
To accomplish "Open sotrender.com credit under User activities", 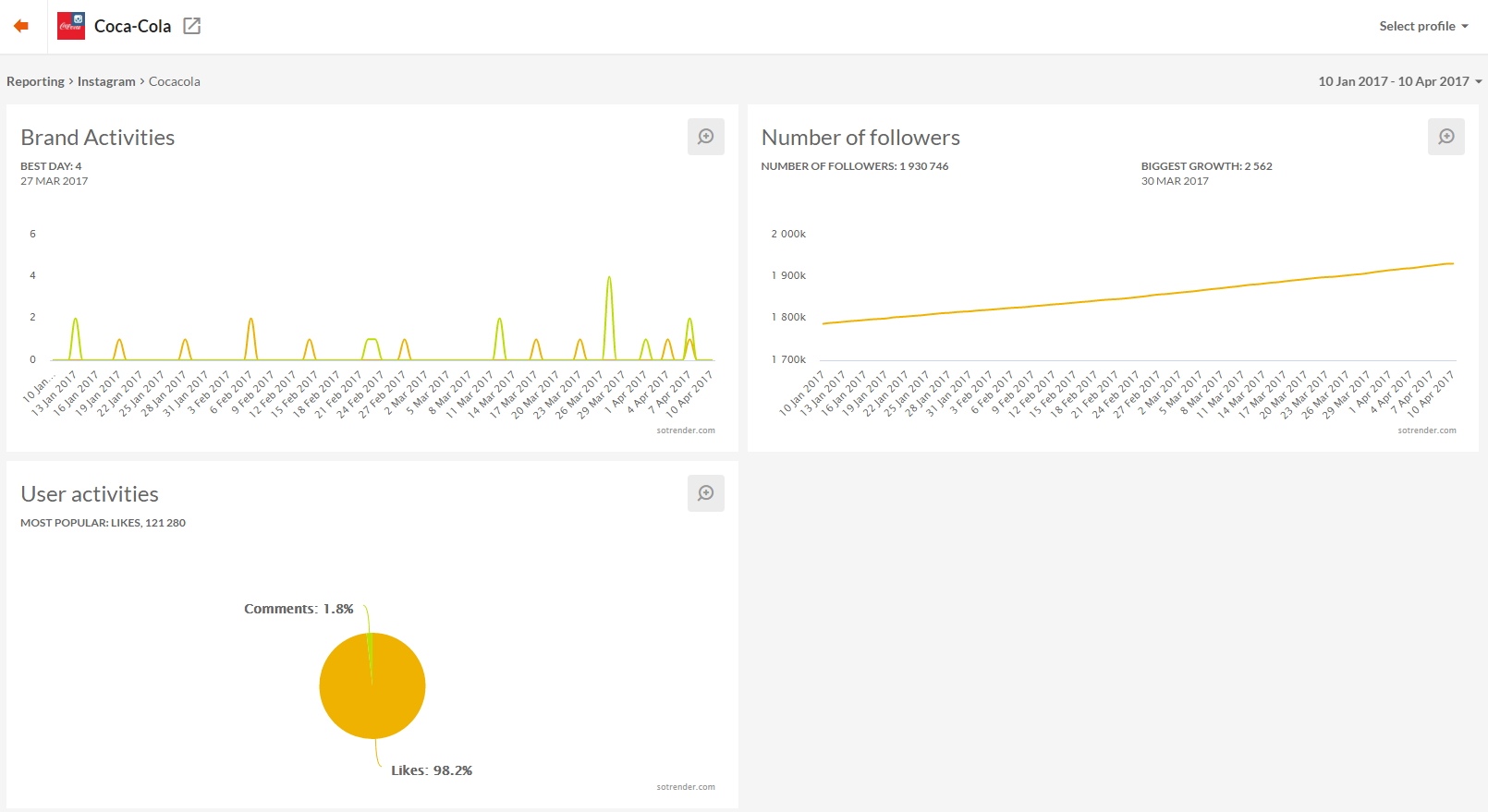I will [686, 787].
